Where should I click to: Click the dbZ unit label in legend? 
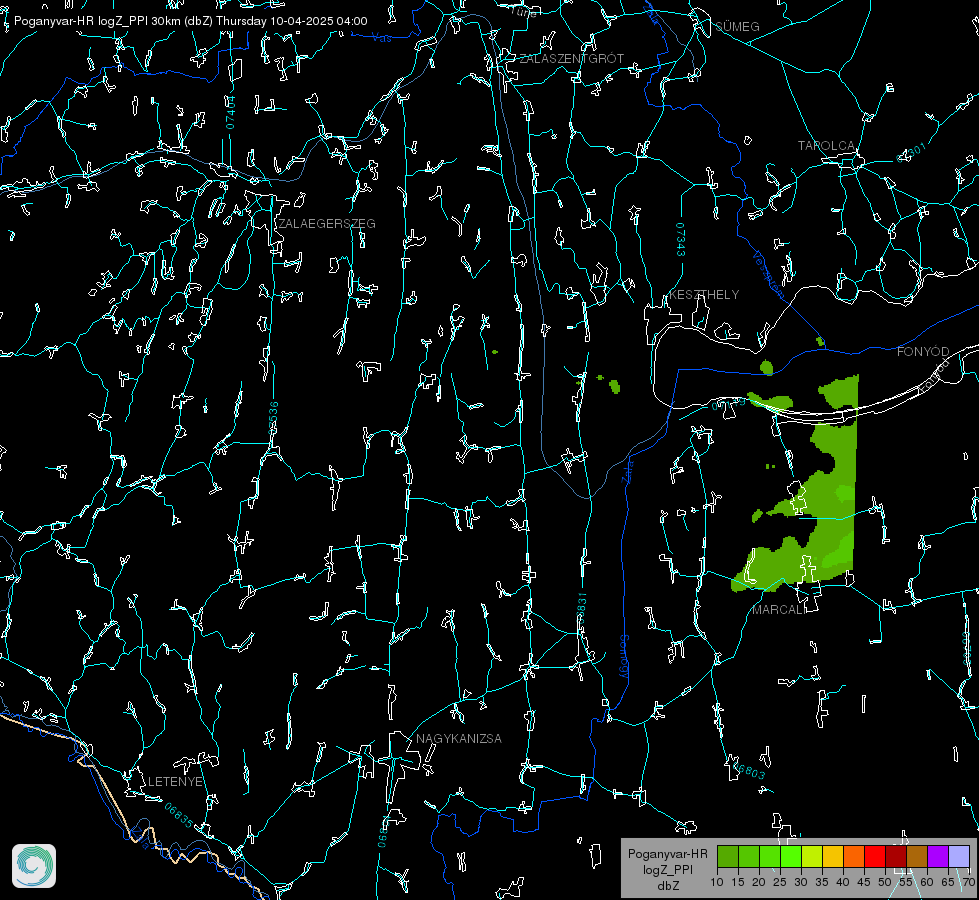pyautogui.click(x=667, y=886)
